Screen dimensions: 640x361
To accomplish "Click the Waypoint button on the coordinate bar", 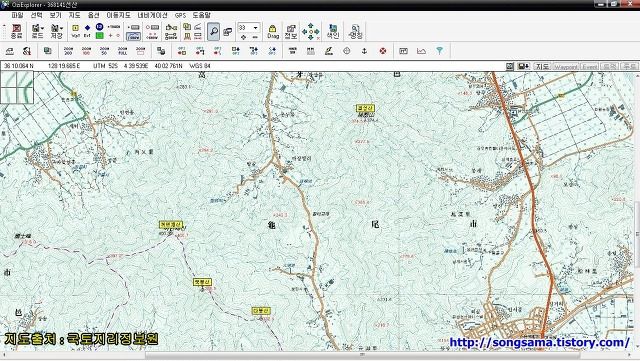I will 566,66.
